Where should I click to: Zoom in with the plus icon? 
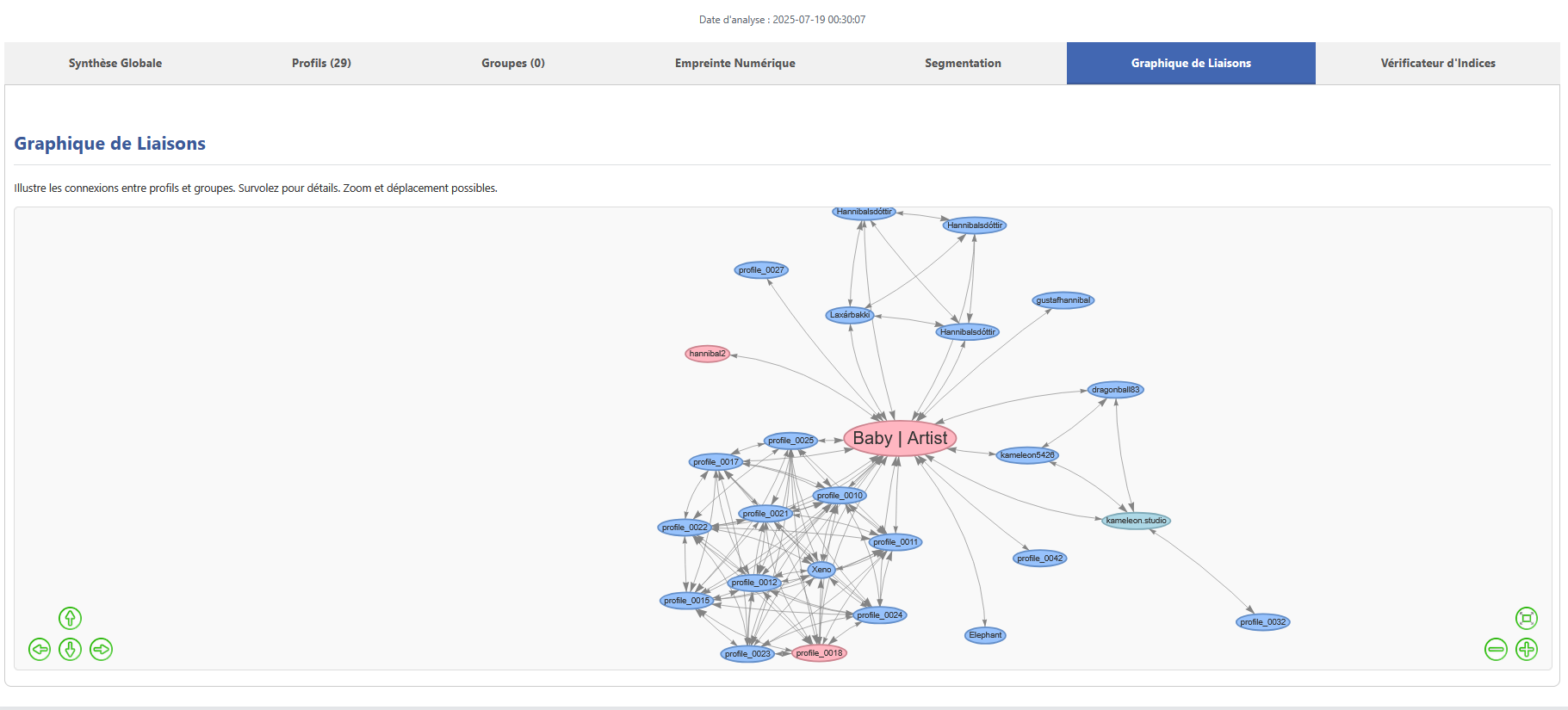click(1526, 649)
